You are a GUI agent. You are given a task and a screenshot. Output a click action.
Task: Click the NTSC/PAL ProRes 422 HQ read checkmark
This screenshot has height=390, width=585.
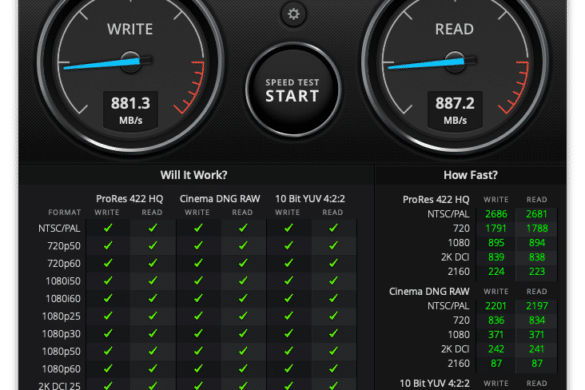pyautogui.click(x=153, y=228)
